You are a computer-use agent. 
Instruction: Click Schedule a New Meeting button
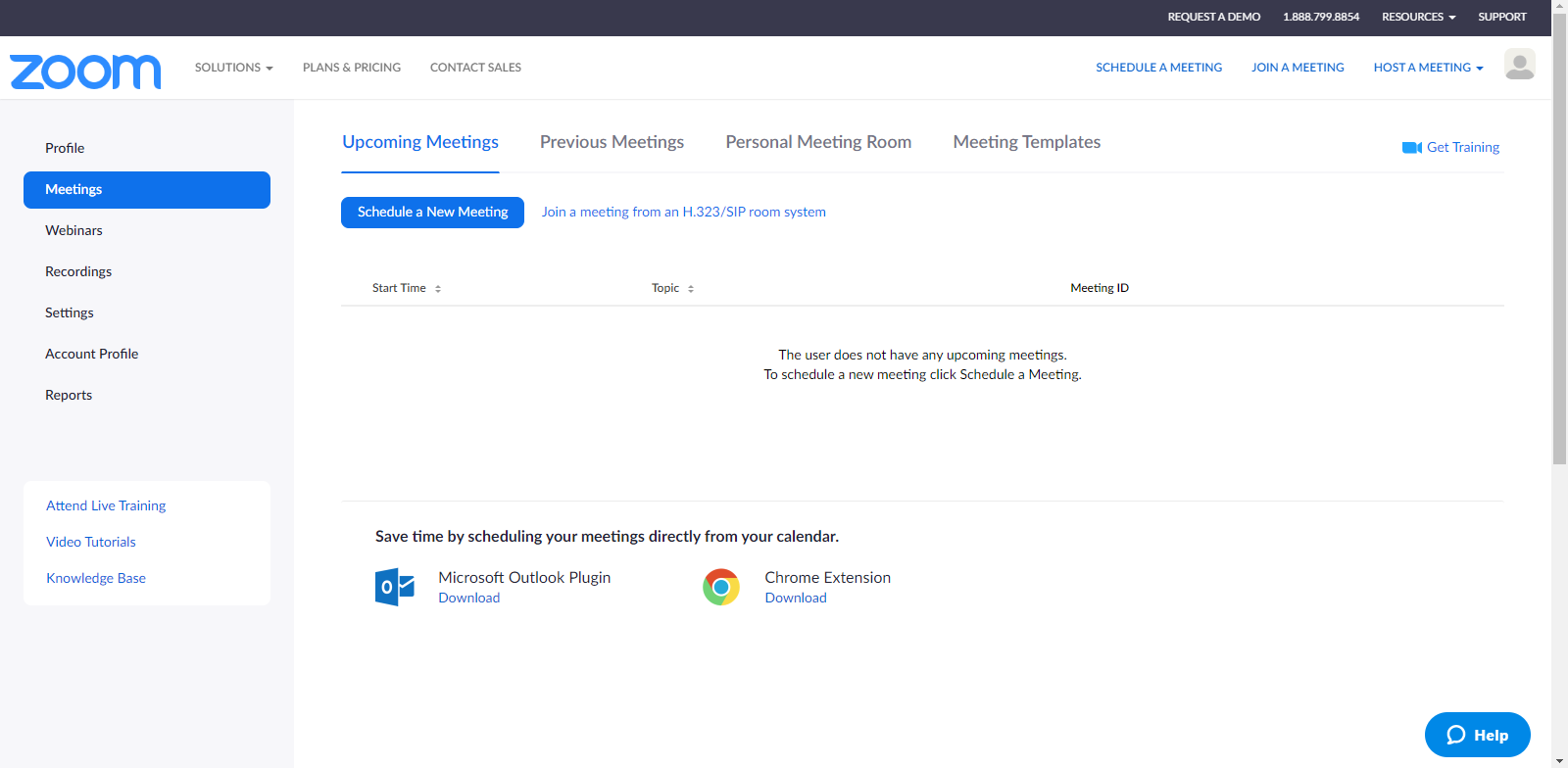coord(432,213)
